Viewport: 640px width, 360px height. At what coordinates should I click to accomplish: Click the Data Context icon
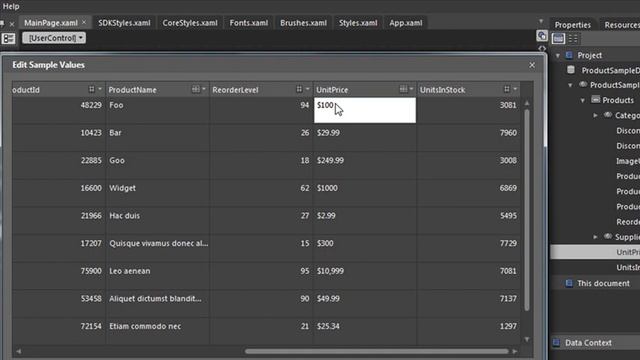pos(556,343)
